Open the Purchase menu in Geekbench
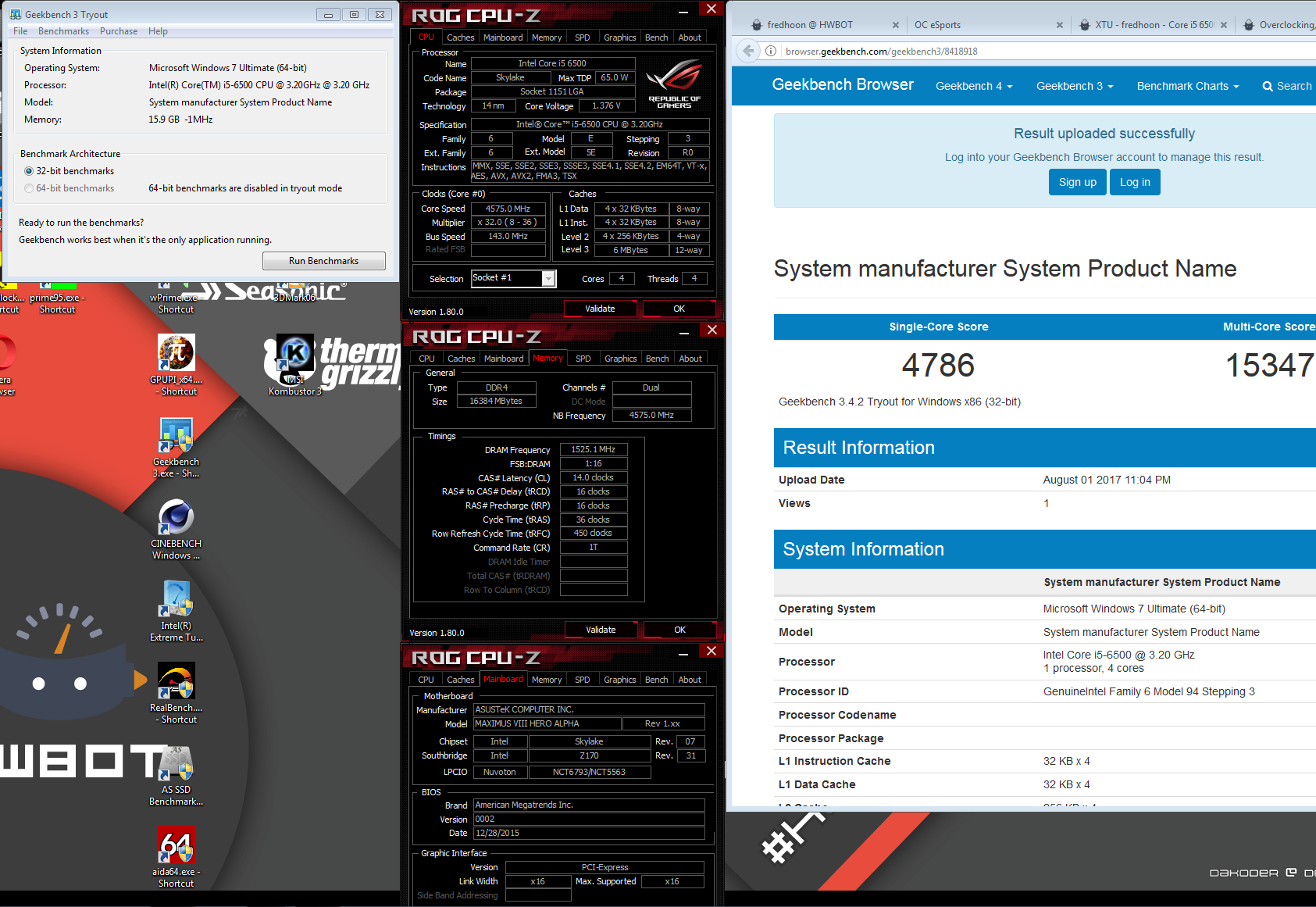Screen dimensions: 1316x907 (119, 31)
